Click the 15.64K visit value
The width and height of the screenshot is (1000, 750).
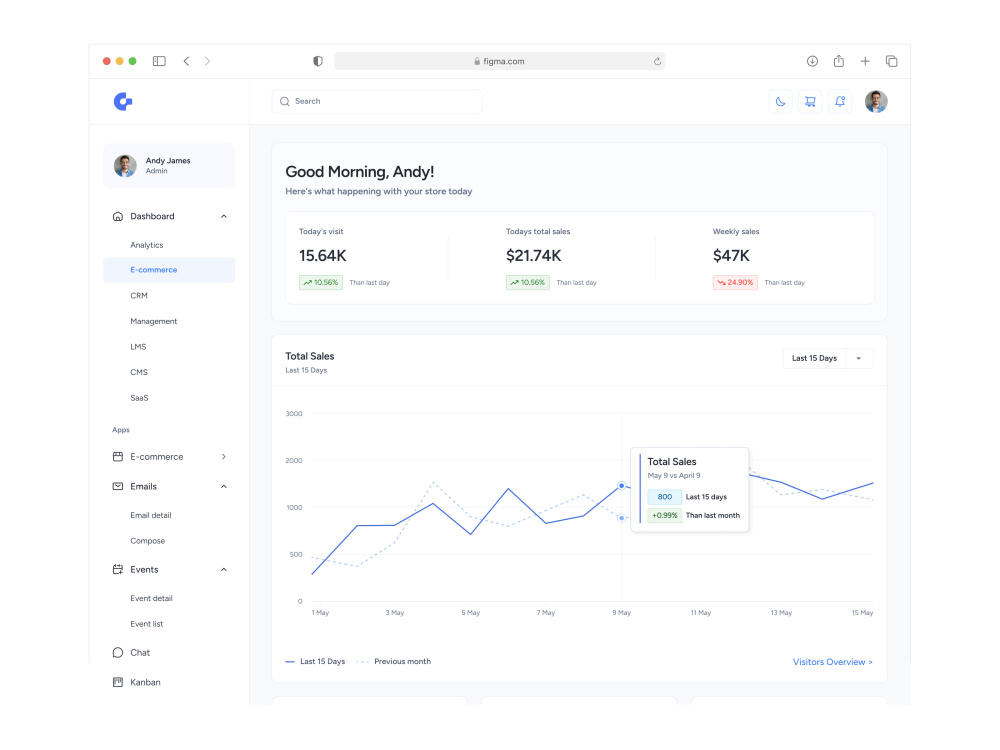[x=323, y=256]
